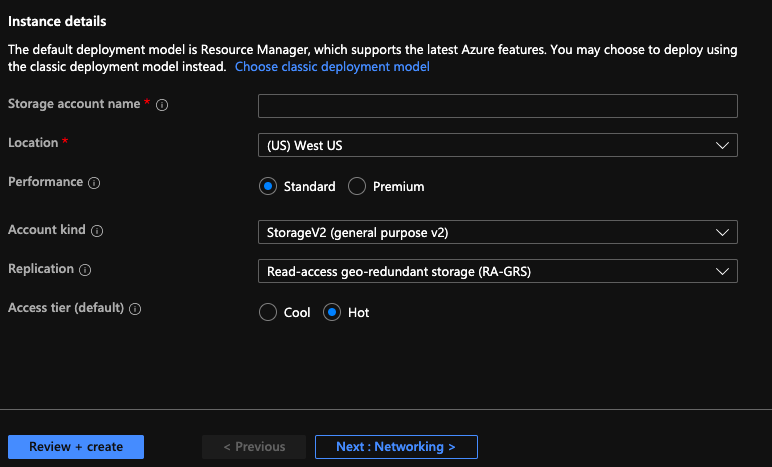Click the Performance info icon
This screenshot has height=467, width=772.
pos(94,183)
